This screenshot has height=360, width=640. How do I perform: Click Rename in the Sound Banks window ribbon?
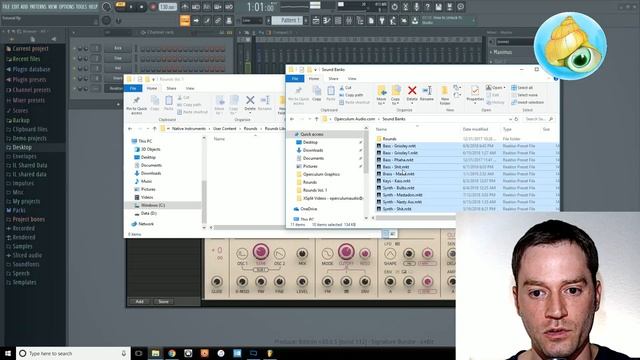coord(427,93)
